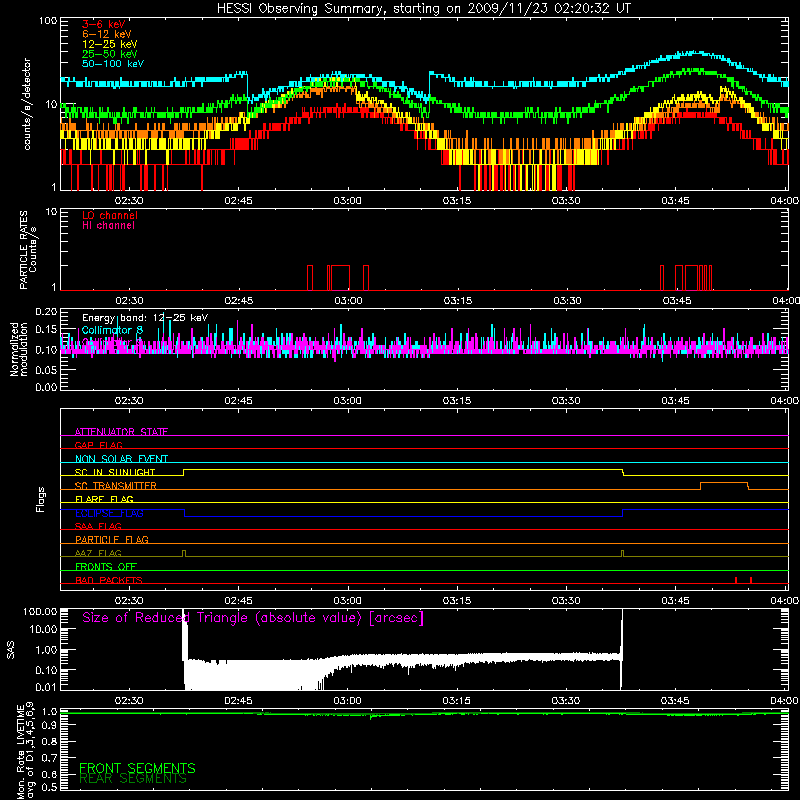This screenshot has width=800, height=800.
Task: Click the 'PARTICLE FLAG' label
Action: point(112,539)
